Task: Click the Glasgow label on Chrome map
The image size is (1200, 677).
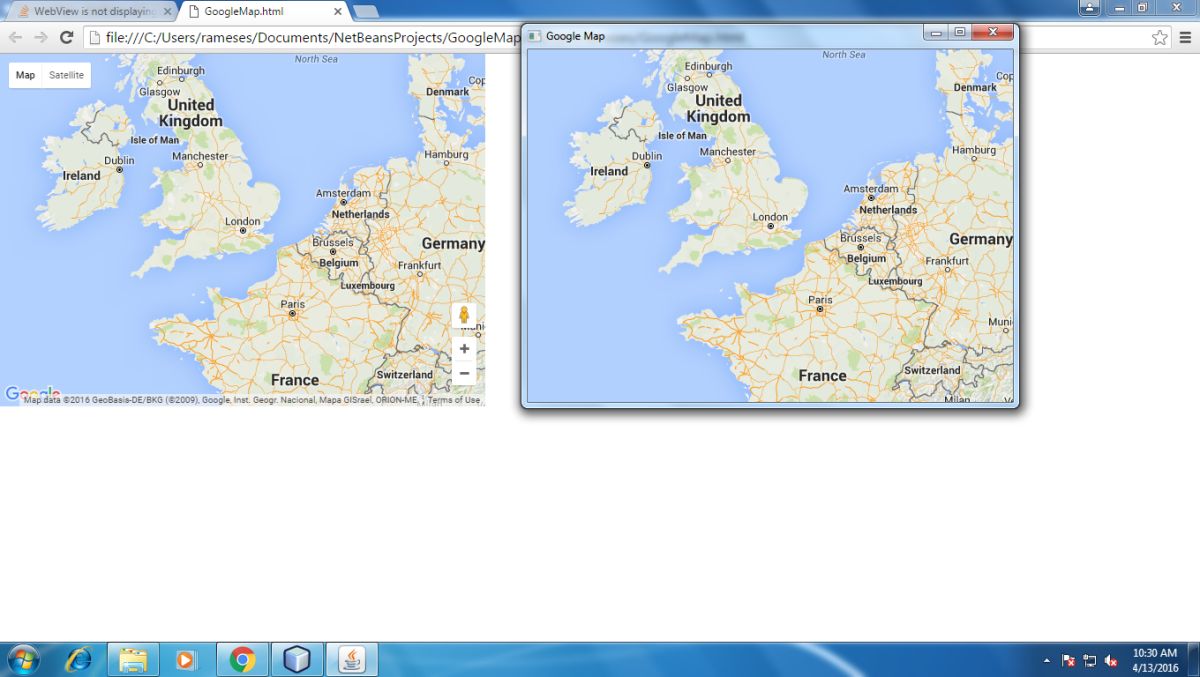Action: click(159, 91)
